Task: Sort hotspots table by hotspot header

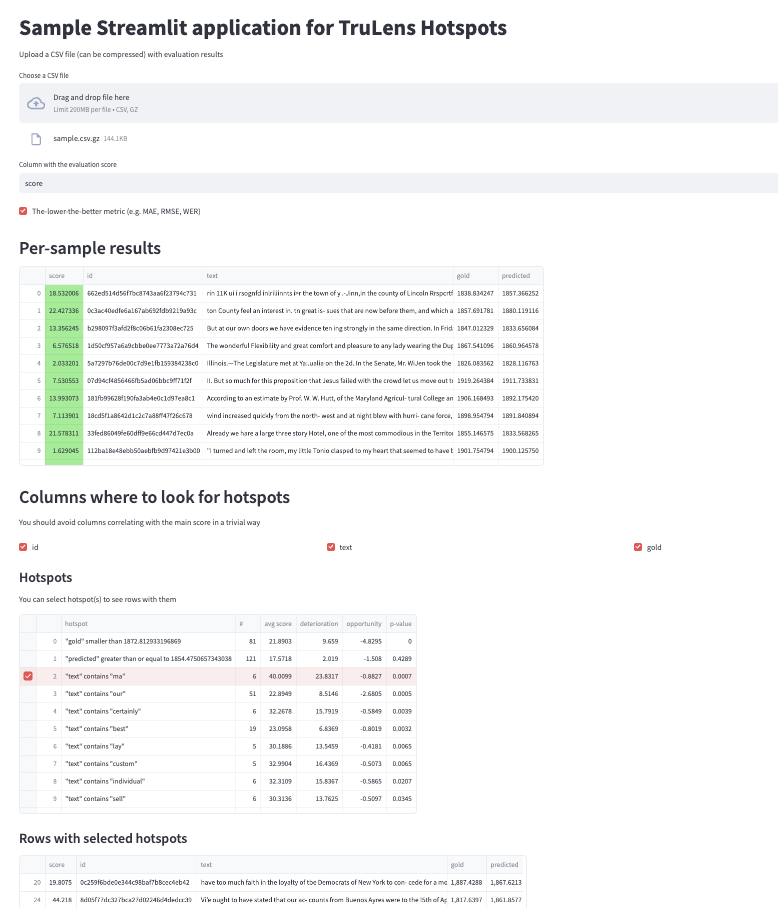Action: tap(148, 624)
